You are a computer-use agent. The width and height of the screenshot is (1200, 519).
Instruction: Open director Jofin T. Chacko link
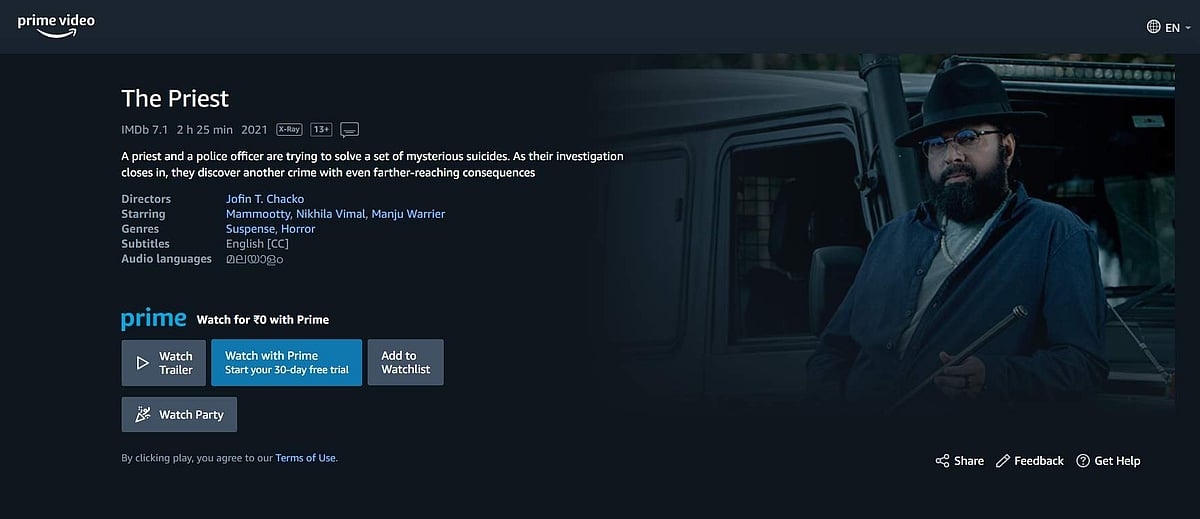point(265,199)
